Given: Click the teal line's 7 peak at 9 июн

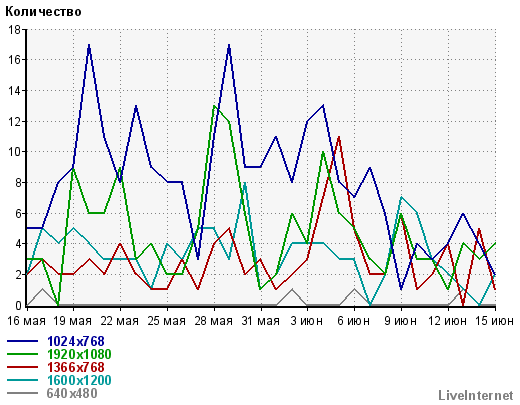Looking at the screenshot, I should [x=401, y=198].
